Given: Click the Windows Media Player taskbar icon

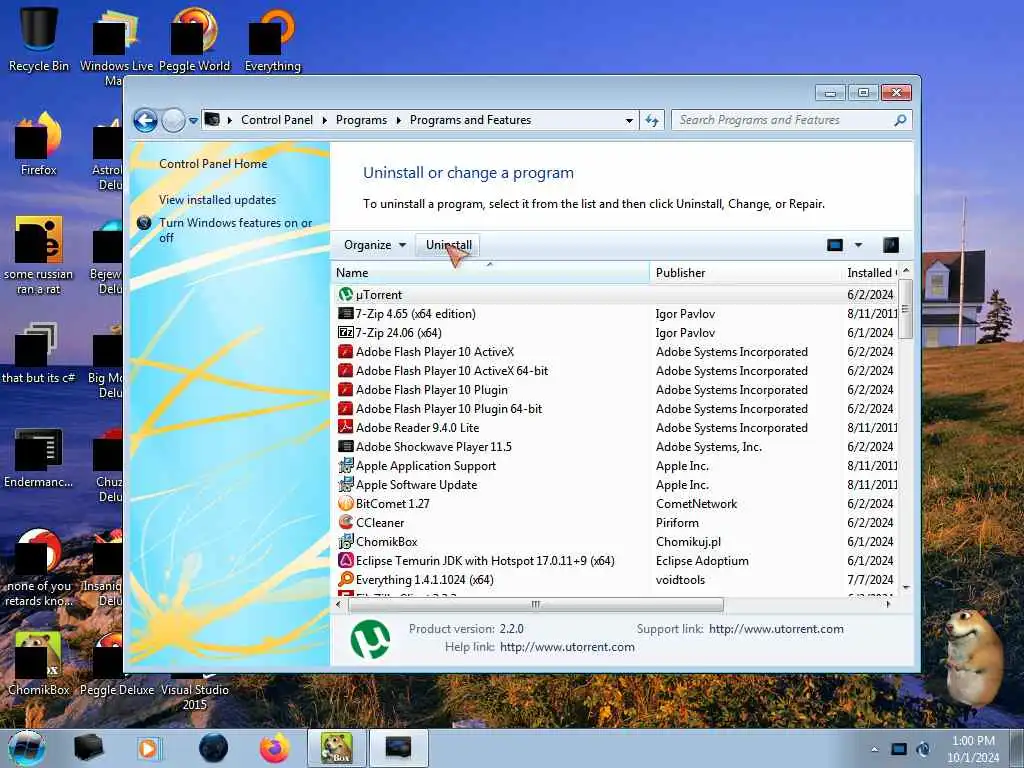Looking at the screenshot, I should click(x=149, y=748).
